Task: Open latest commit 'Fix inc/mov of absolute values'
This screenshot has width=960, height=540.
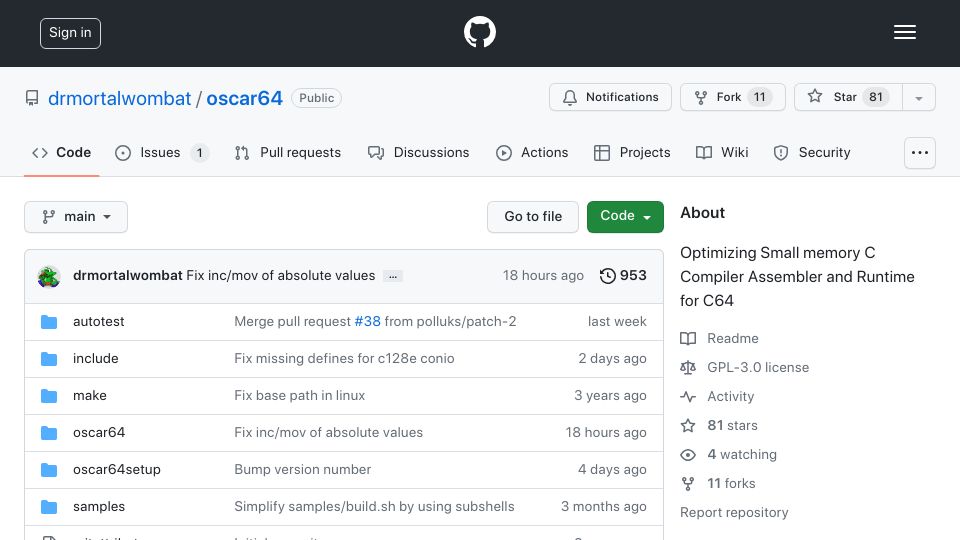Action: [280, 276]
